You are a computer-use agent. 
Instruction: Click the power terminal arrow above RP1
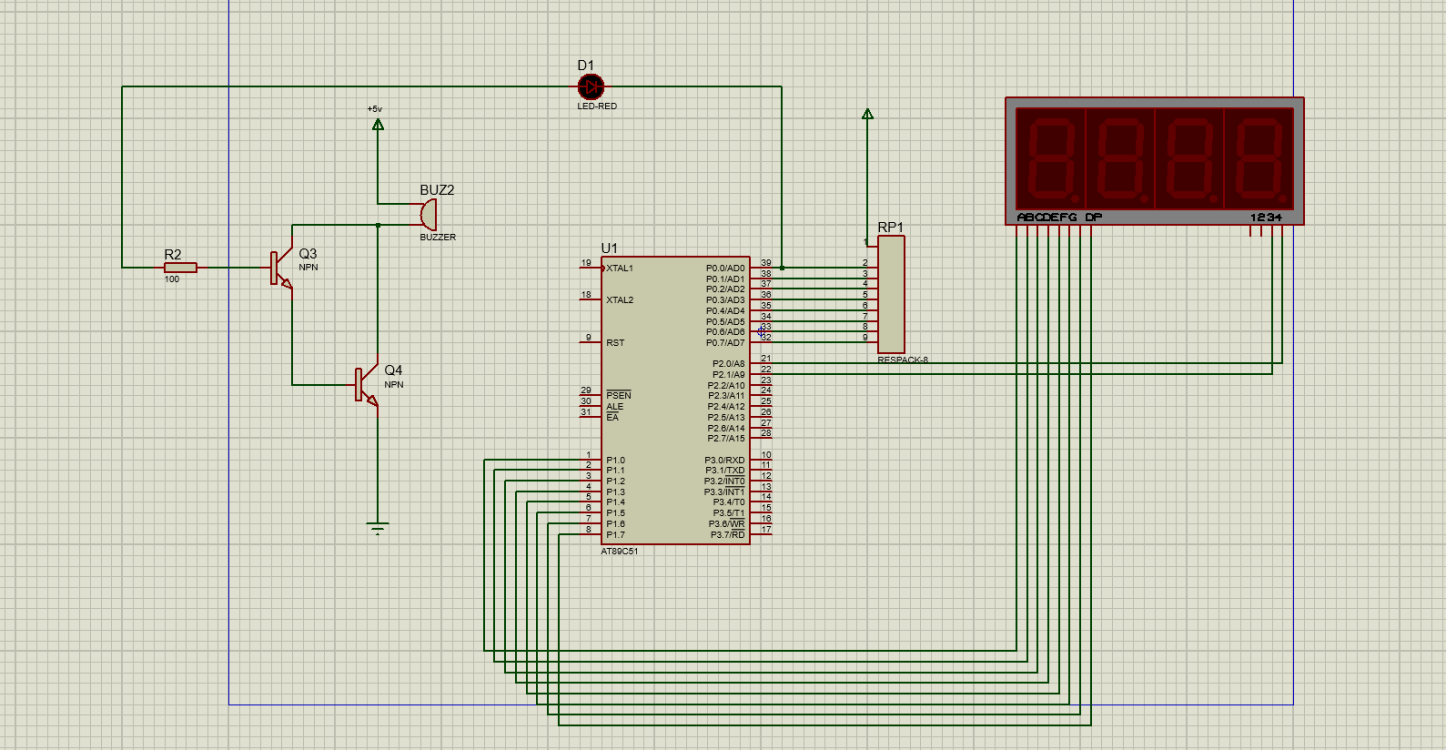[x=867, y=113]
